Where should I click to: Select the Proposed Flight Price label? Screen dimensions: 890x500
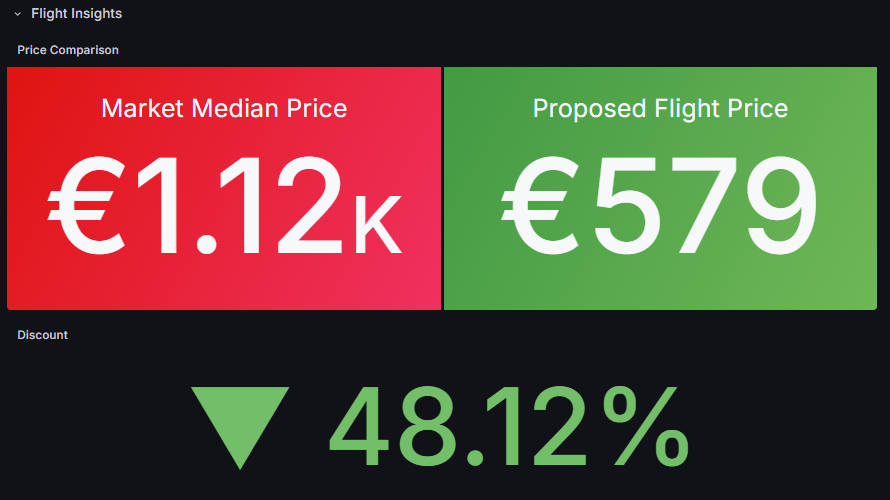pyautogui.click(x=660, y=108)
